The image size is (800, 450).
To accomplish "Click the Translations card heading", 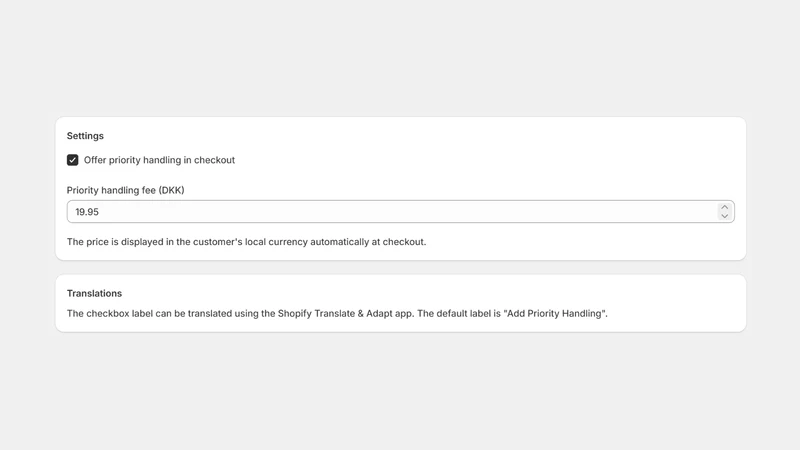I will [x=94, y=293].
